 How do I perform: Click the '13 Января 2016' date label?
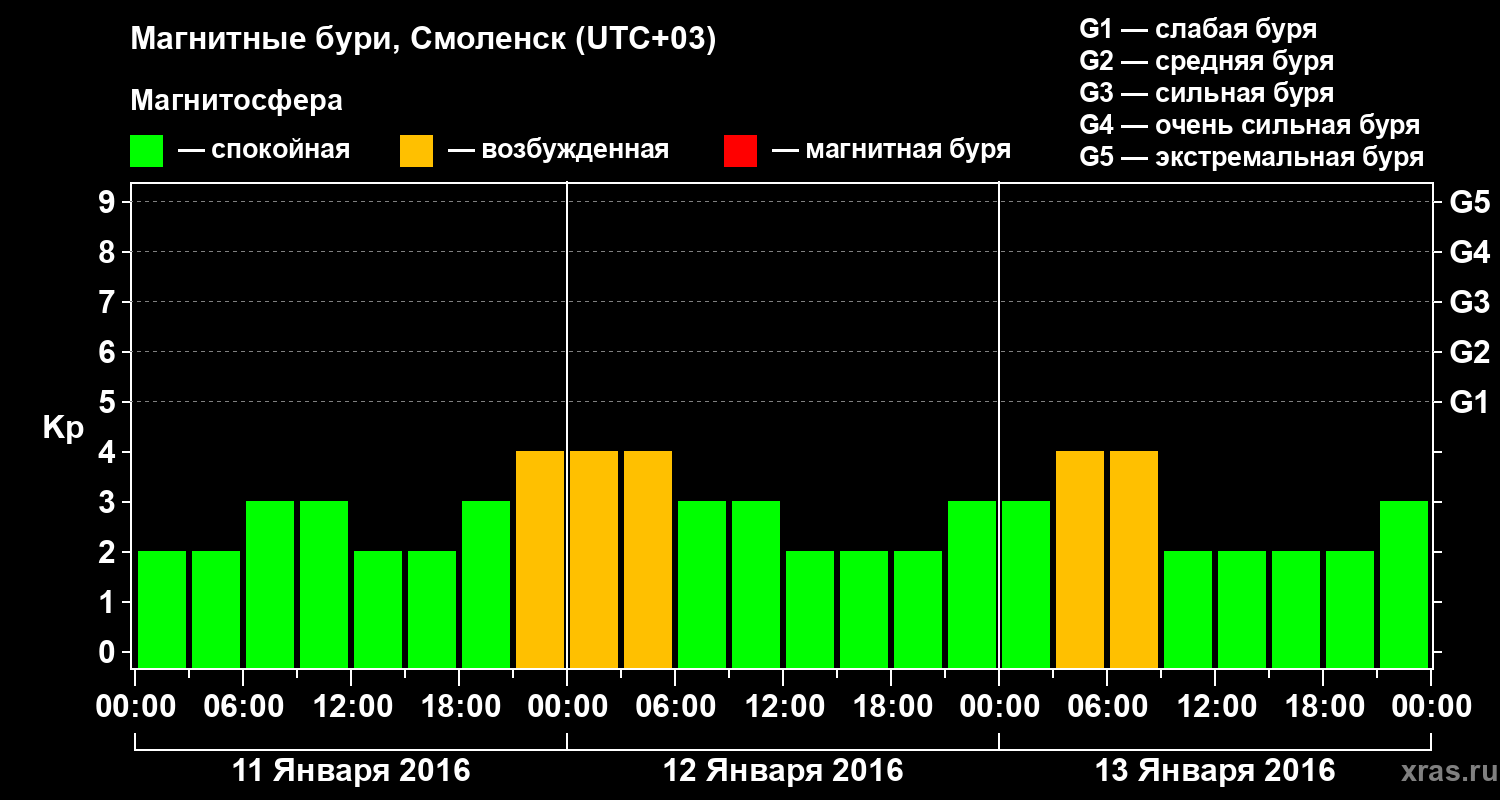(x=1215, y=771)
